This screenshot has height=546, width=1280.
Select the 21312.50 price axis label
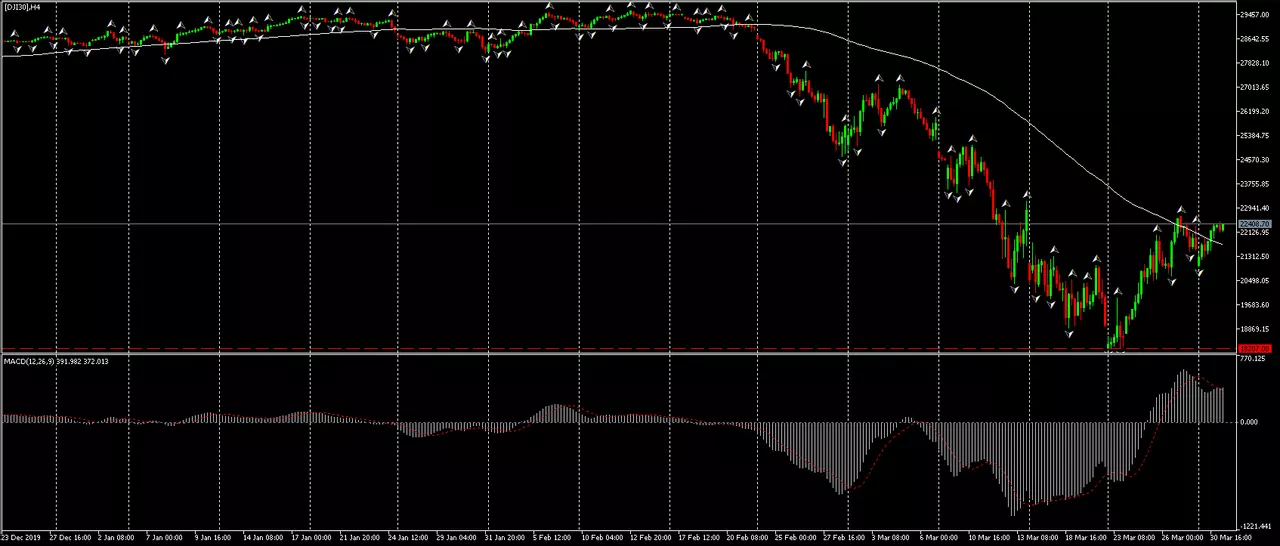(x=1254, y=257)
